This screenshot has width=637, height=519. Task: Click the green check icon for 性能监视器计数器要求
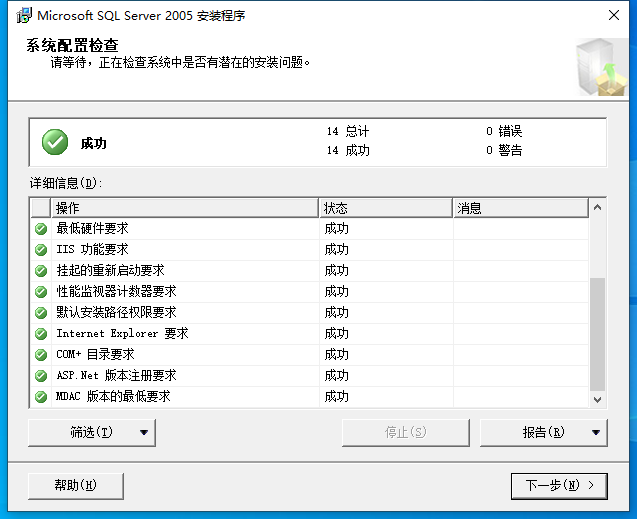pyautogui.click(x=41, y=292)
